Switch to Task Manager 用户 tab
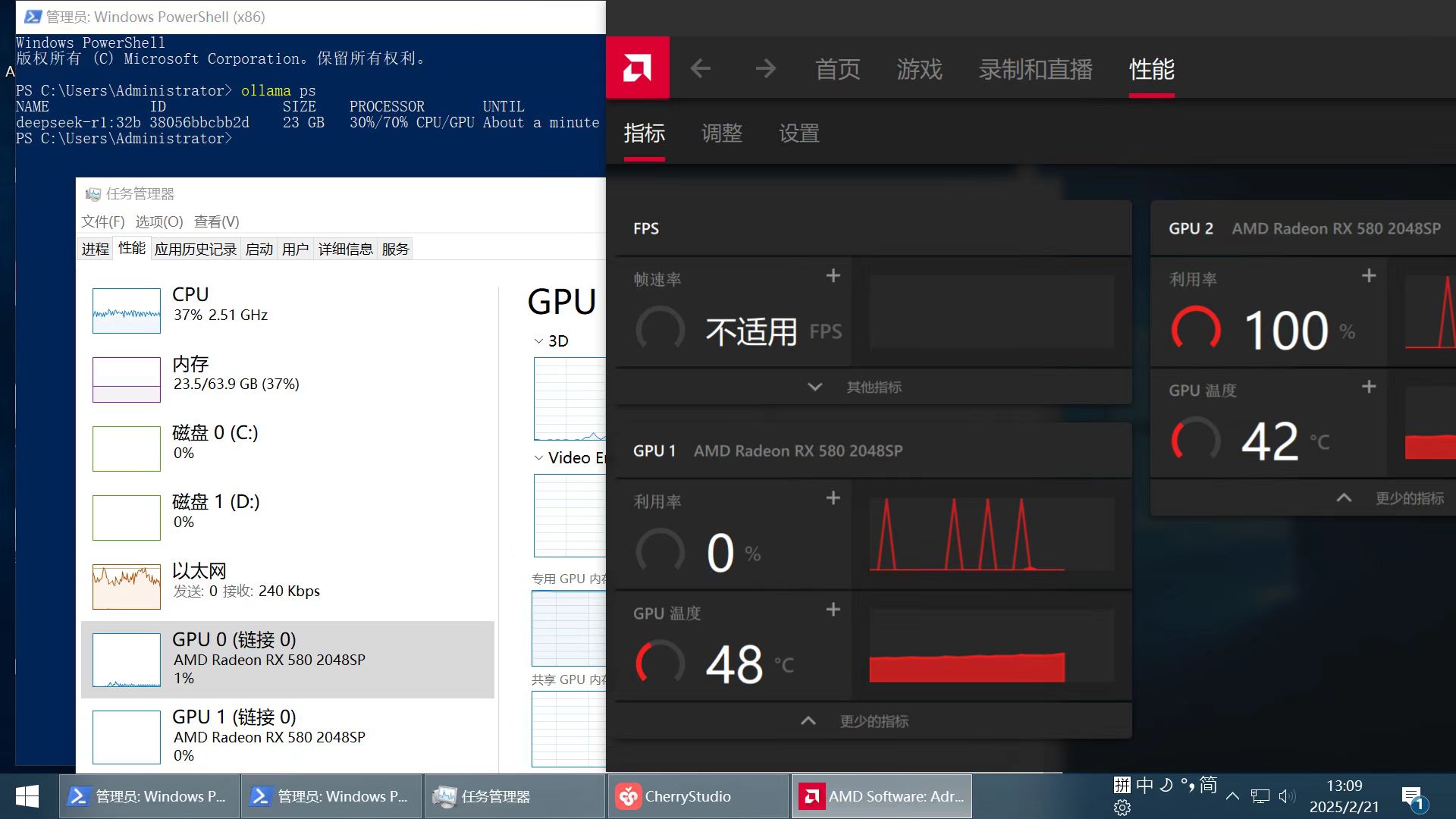Image resolution: width=1456 pixels, height=819 pixels. [x=296, y=249]
